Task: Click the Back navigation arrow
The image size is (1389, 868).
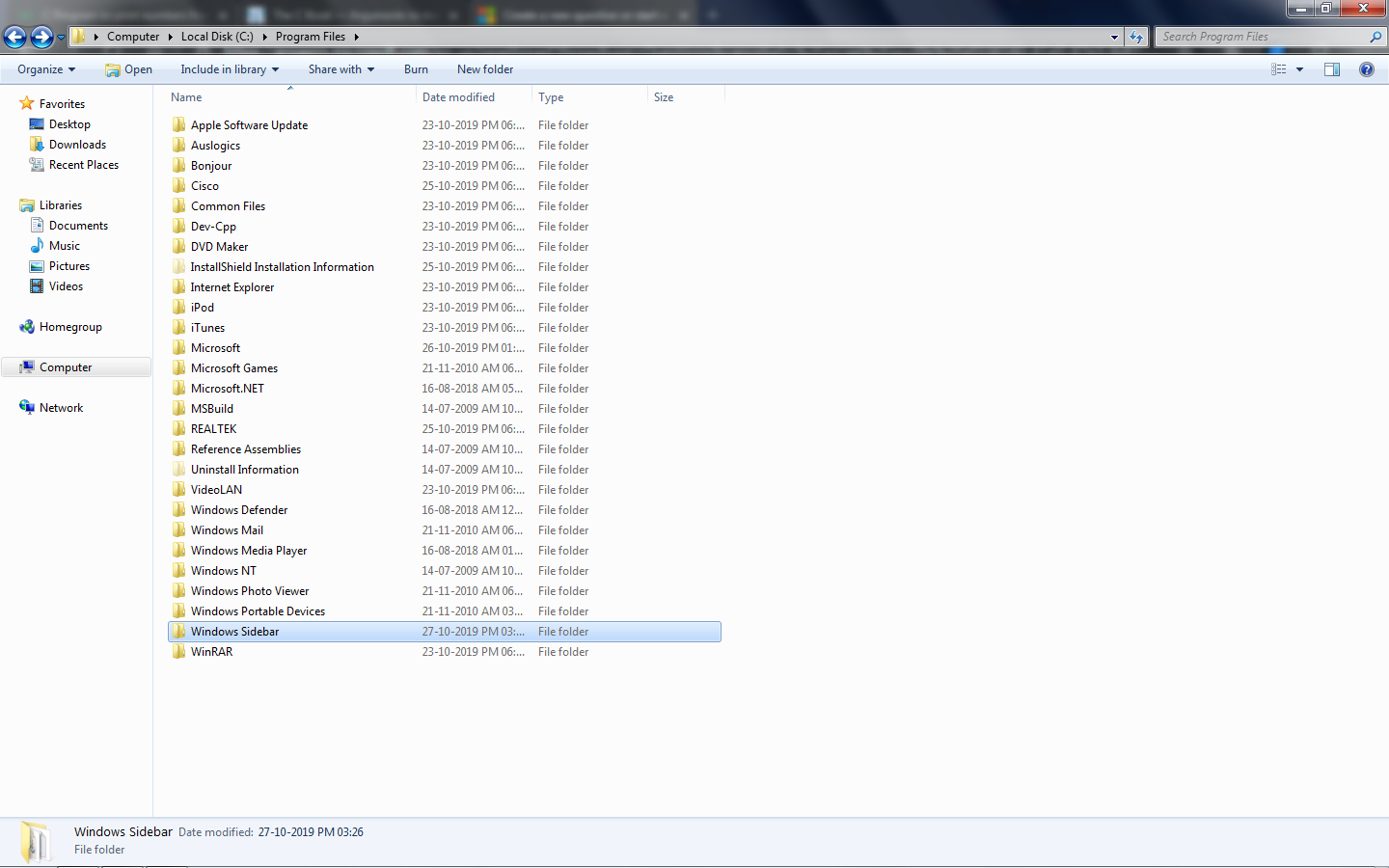Action: pos(14,38)
